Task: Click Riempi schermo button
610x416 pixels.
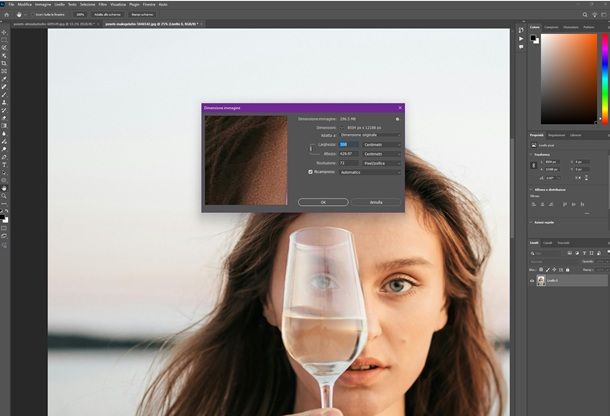Action: coord(142,15)
